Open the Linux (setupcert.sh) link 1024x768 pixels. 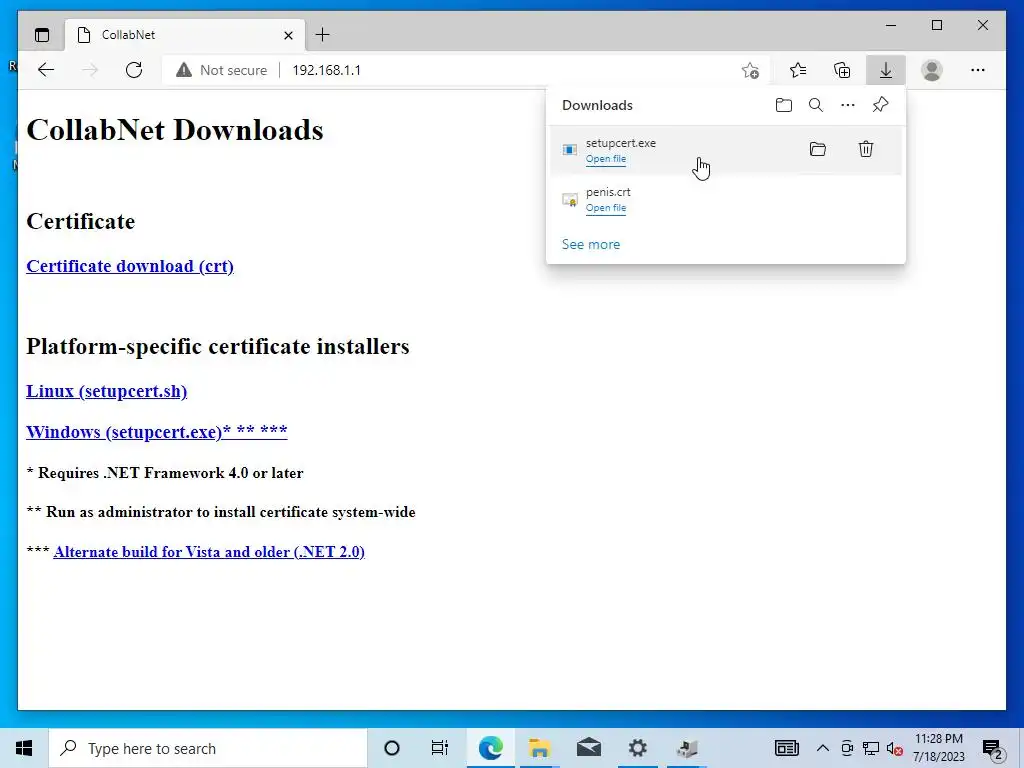coord(106,391)
